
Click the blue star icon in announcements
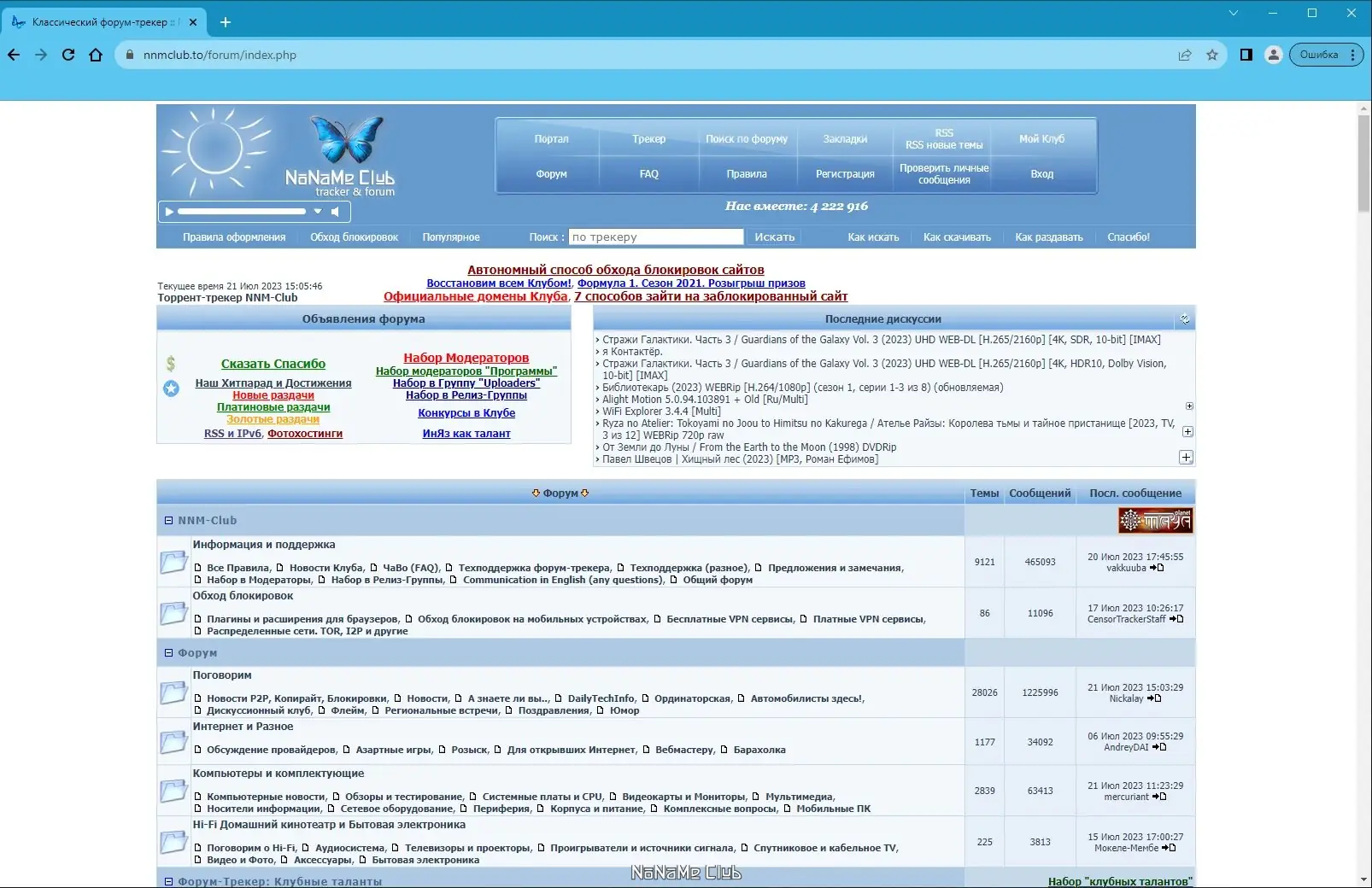click(x=171, y=388)
